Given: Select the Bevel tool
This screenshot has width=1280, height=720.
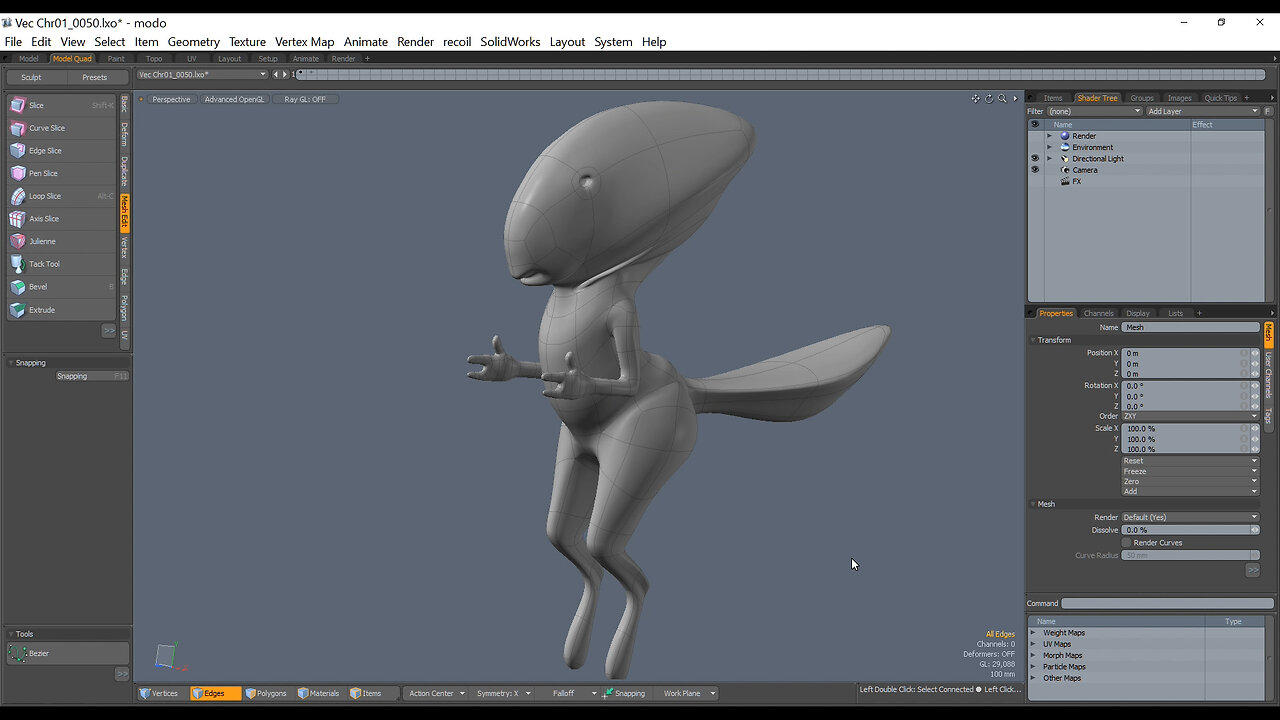Looking at the screenshot, I should (x=38, y=286).
